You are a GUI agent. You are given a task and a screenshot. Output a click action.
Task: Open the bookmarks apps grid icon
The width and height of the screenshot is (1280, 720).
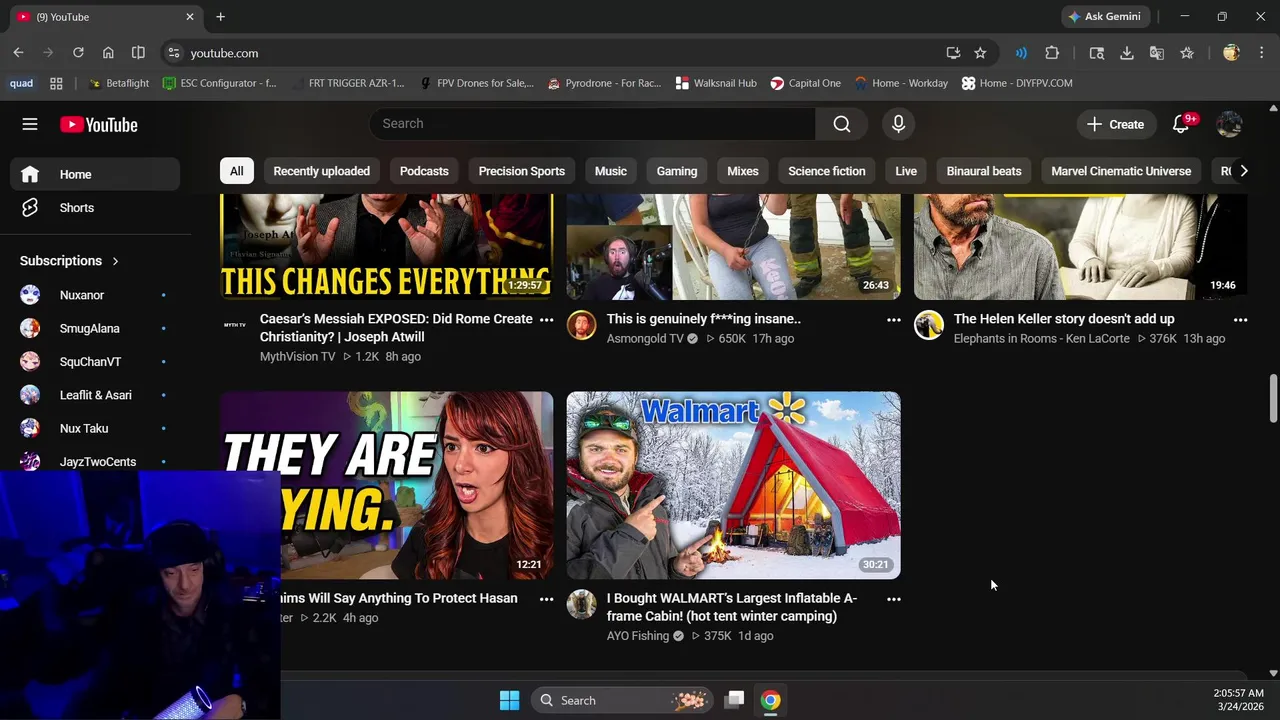click(56, 83)
